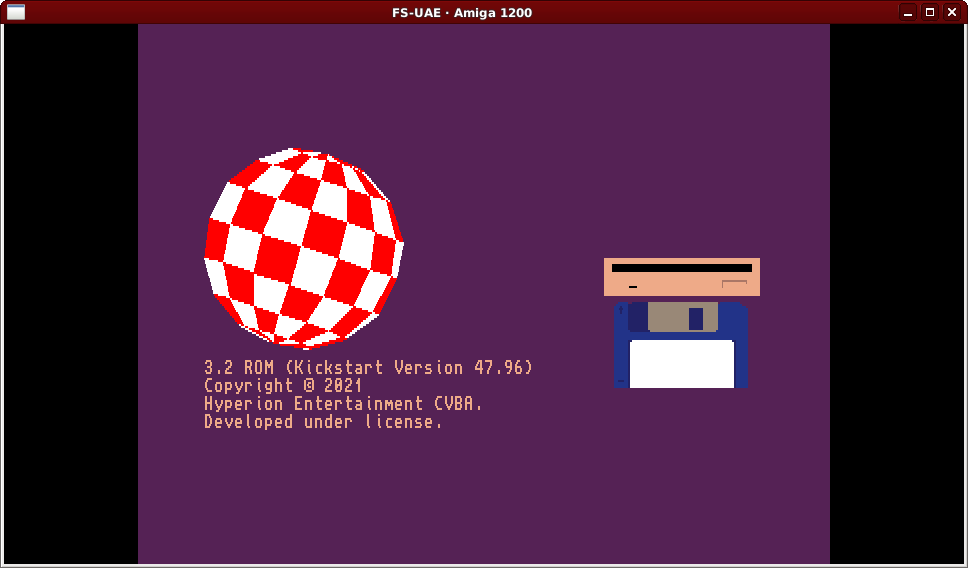Minimize the FS-UAE Amiga 1200 window
968x568 pixels.
pyautogui.click(x=908, y=12)
